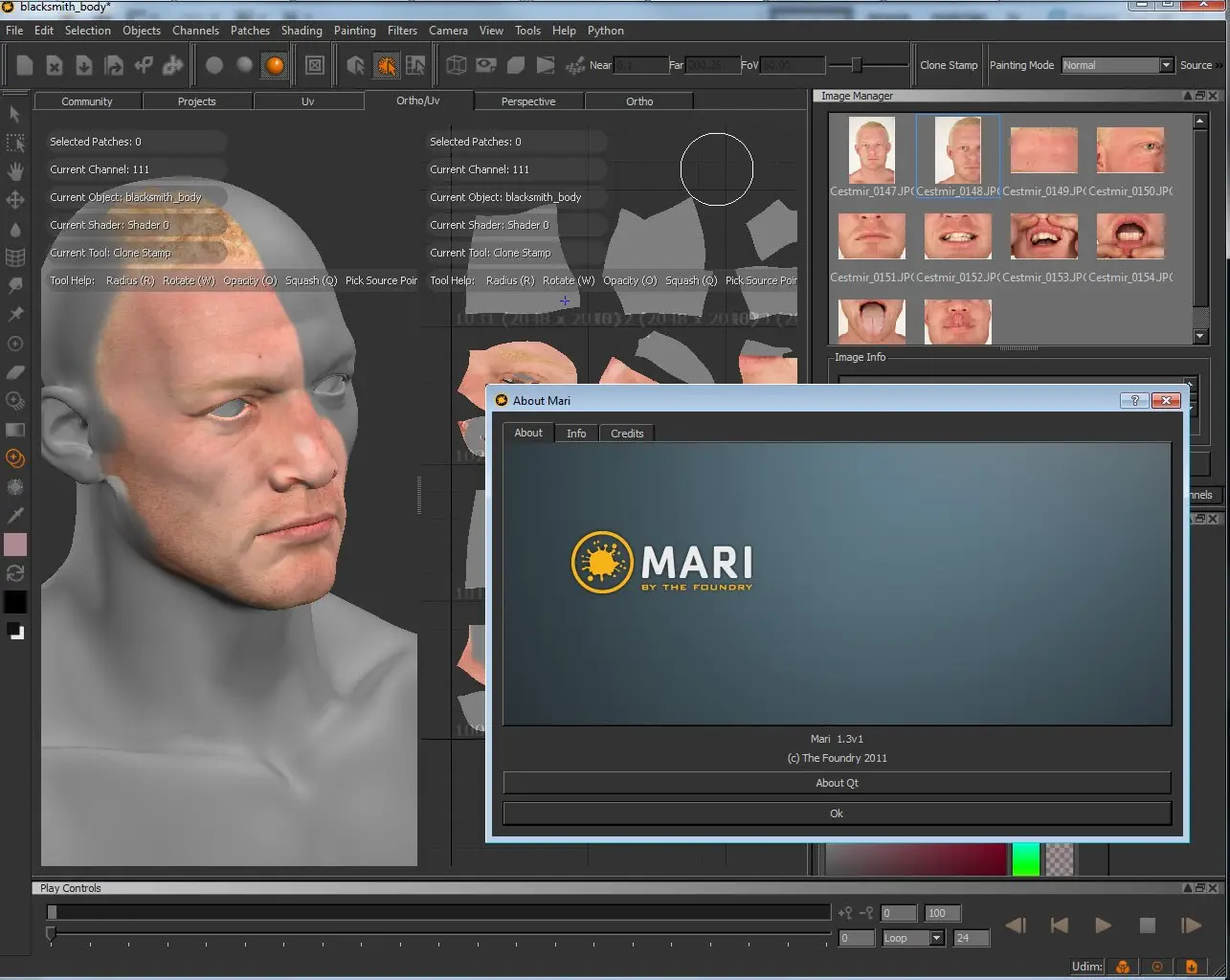Switch to the Community tab
The height and width of the screenshot is (980, 1230).
click(87, 101)
